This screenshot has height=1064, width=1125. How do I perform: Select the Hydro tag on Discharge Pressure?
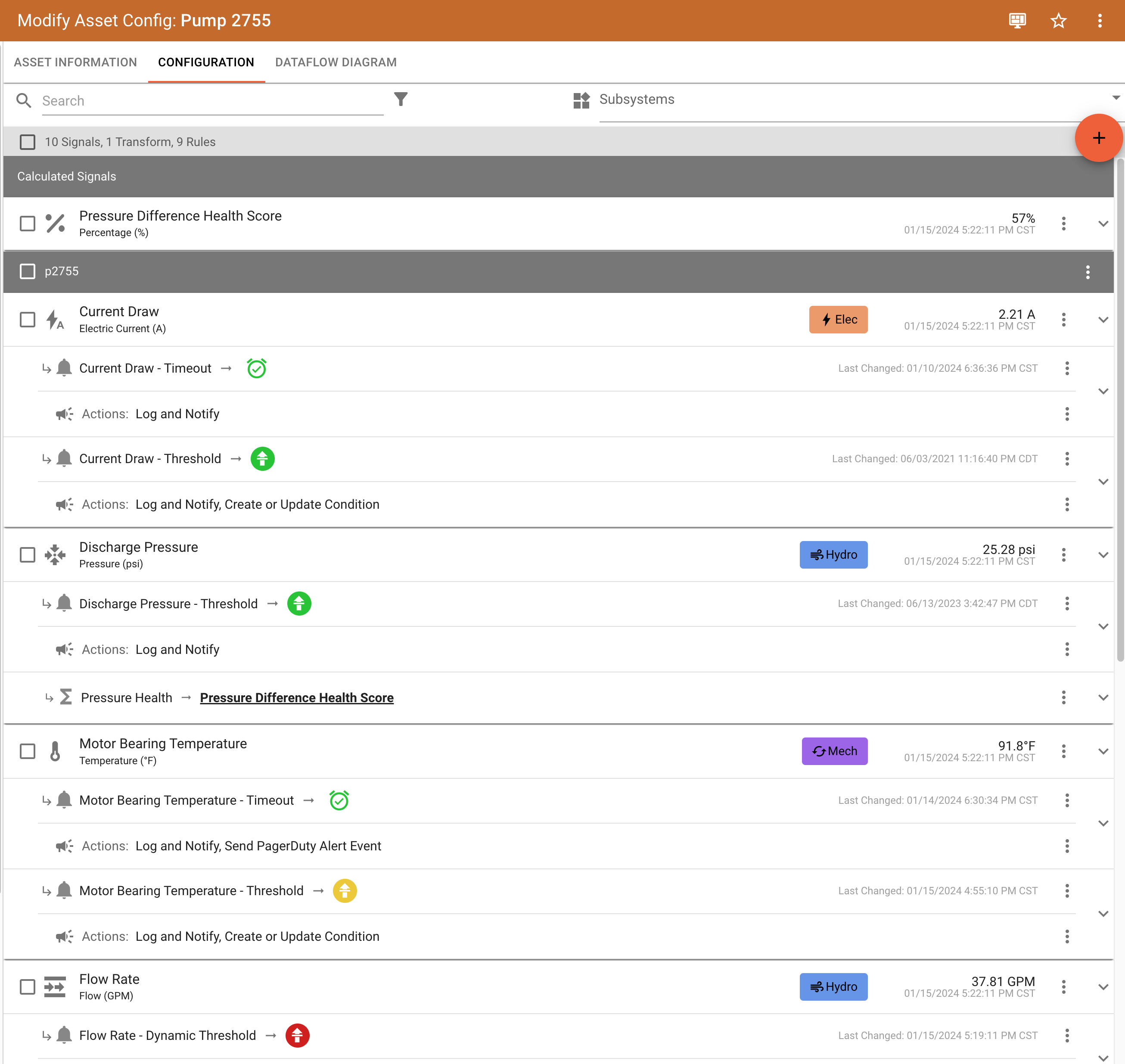[833, 555]
